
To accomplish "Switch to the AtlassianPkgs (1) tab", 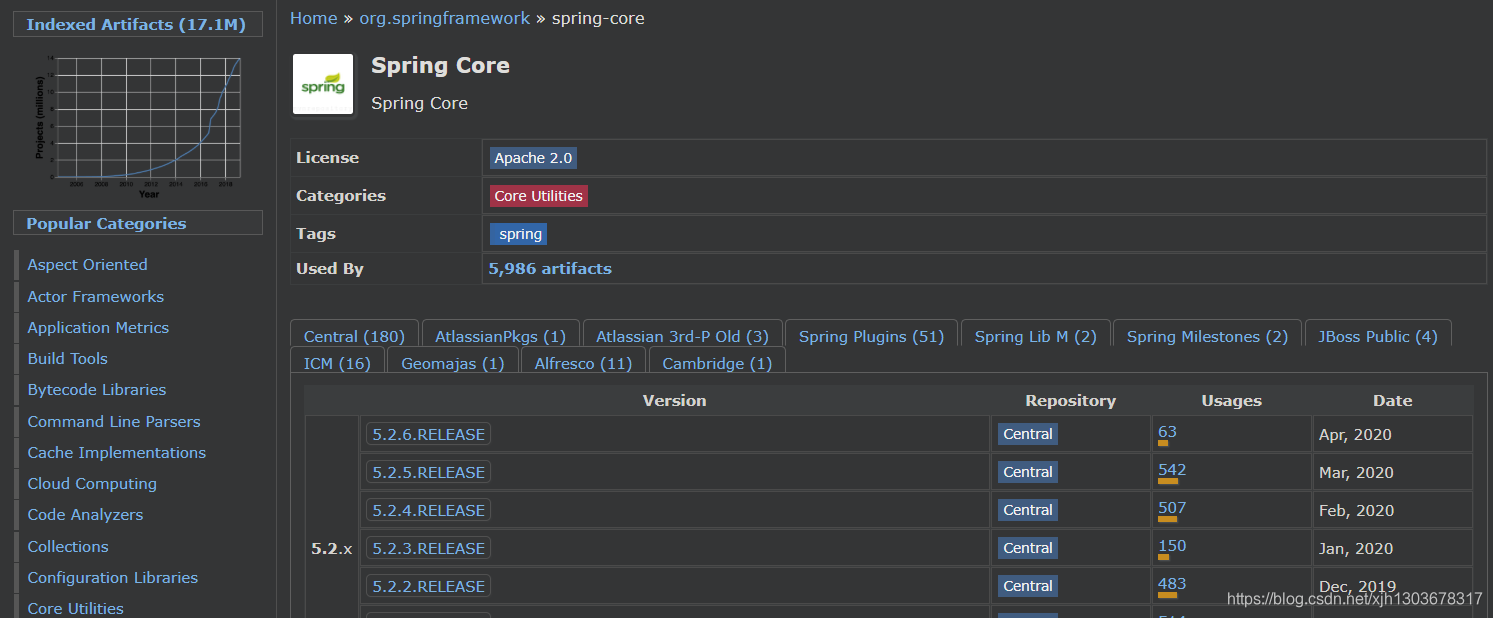I will (x=500, y=336).
